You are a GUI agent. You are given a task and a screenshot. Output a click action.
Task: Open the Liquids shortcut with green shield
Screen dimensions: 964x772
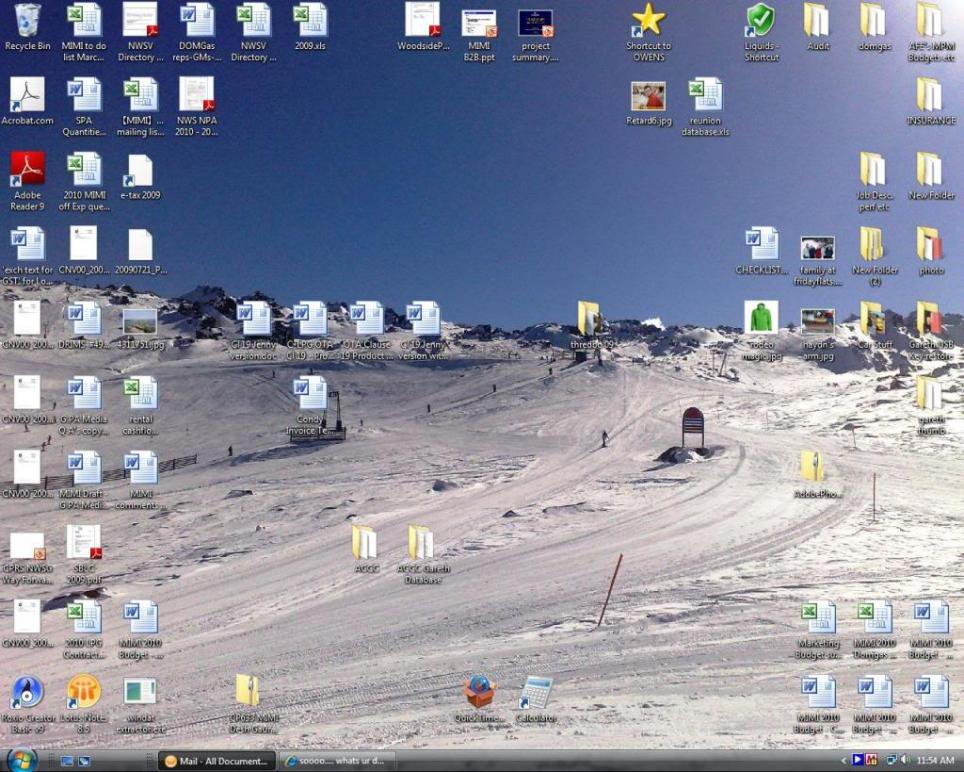pyautogui.click(x=761, y=22)
